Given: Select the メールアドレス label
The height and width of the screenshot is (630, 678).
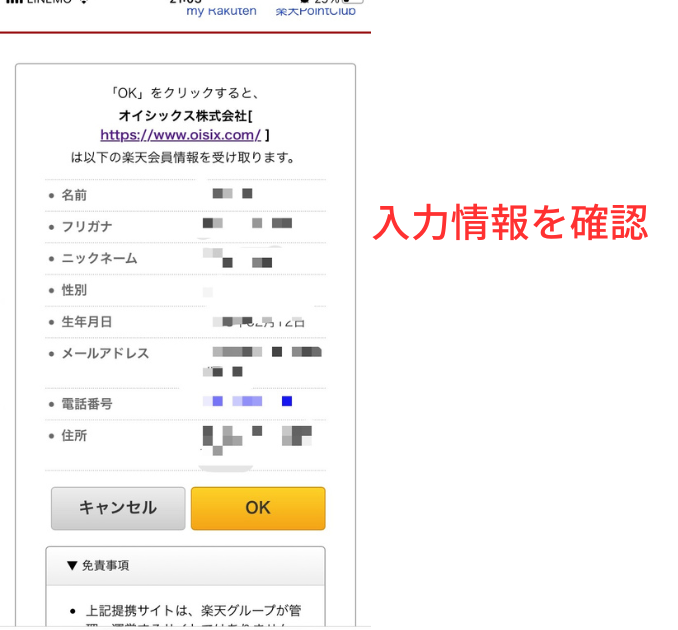Looking at the screenshot, I should pos(106,353).
